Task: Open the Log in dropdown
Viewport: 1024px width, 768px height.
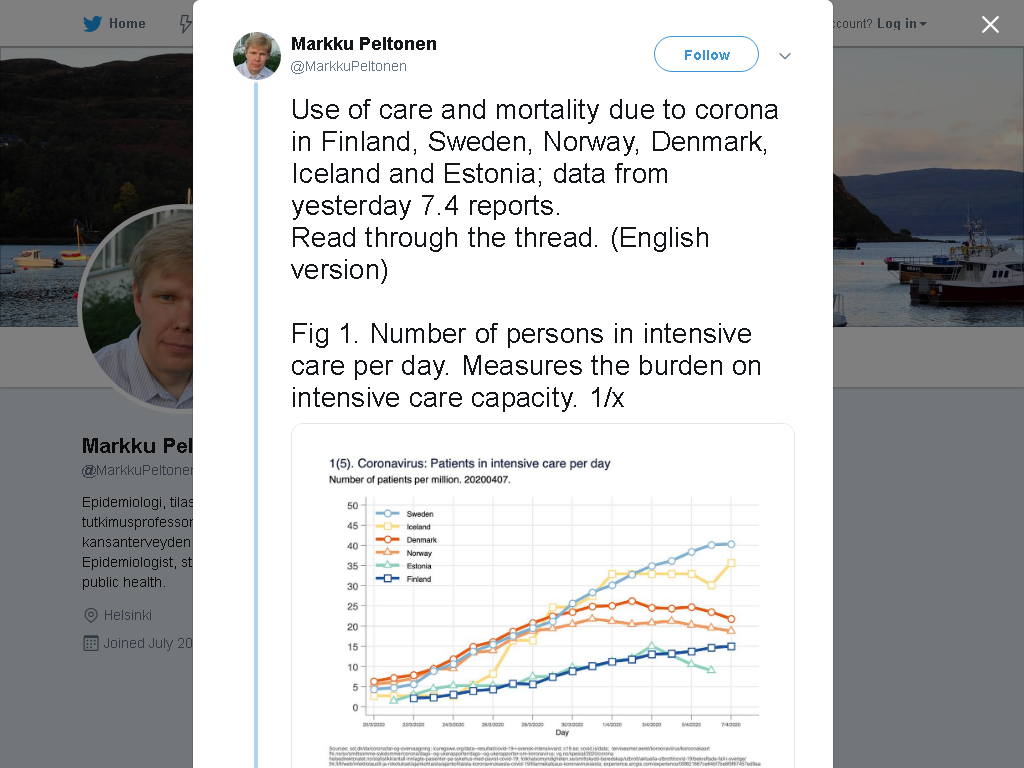Action: 901,24
